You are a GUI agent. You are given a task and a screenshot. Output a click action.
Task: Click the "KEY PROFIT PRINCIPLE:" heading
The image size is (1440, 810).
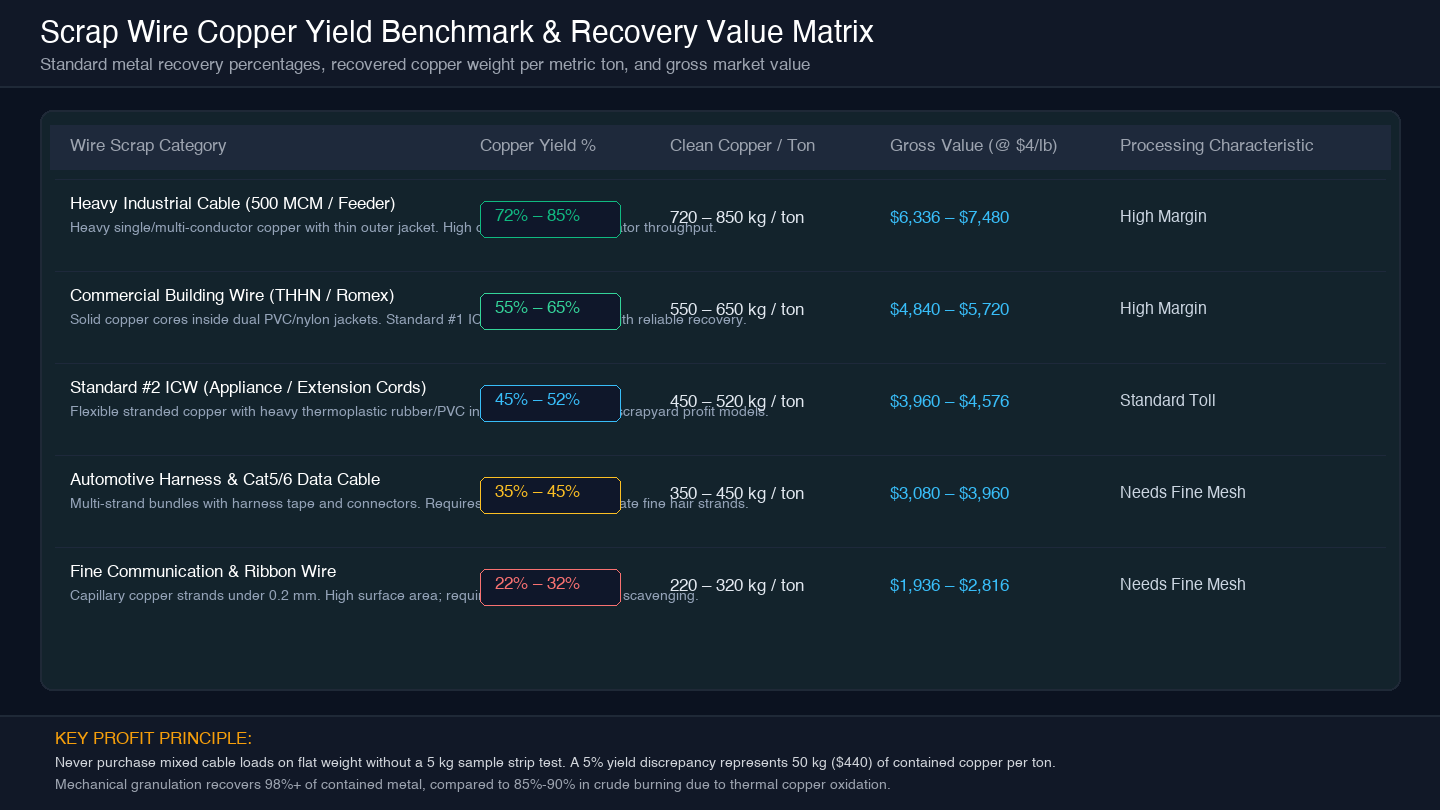154,739
